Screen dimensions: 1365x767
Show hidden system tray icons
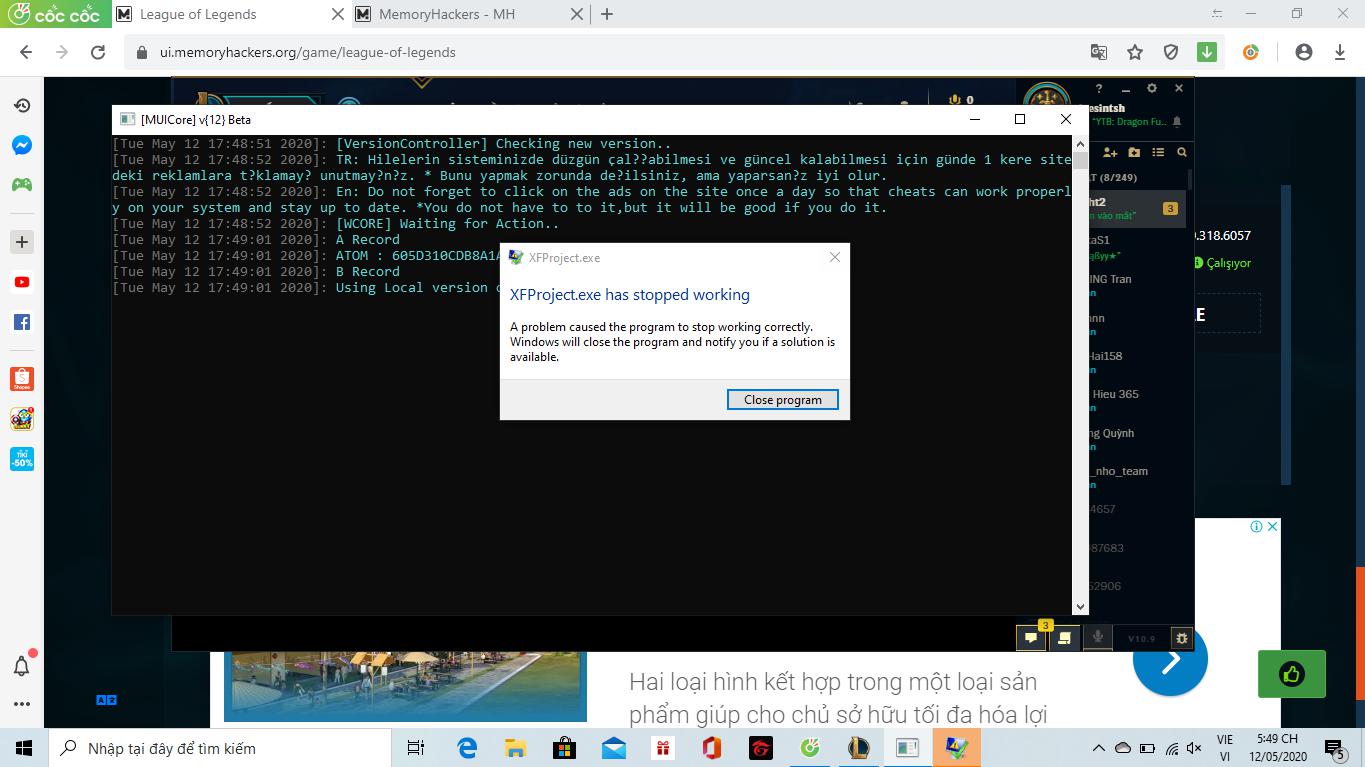click(x=1098, y=748)
